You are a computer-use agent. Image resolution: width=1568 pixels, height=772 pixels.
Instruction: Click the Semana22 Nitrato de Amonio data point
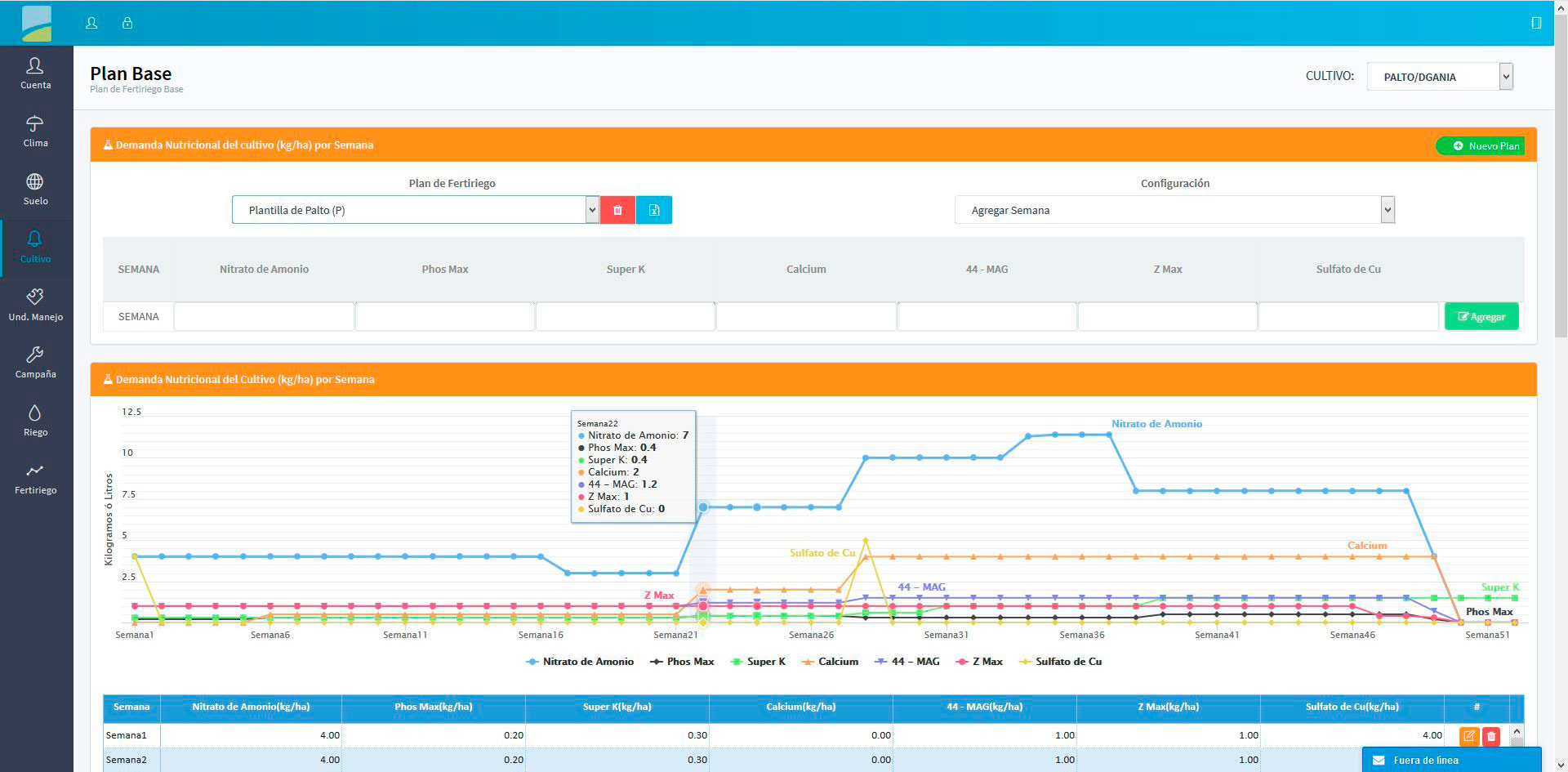point(703,507)
